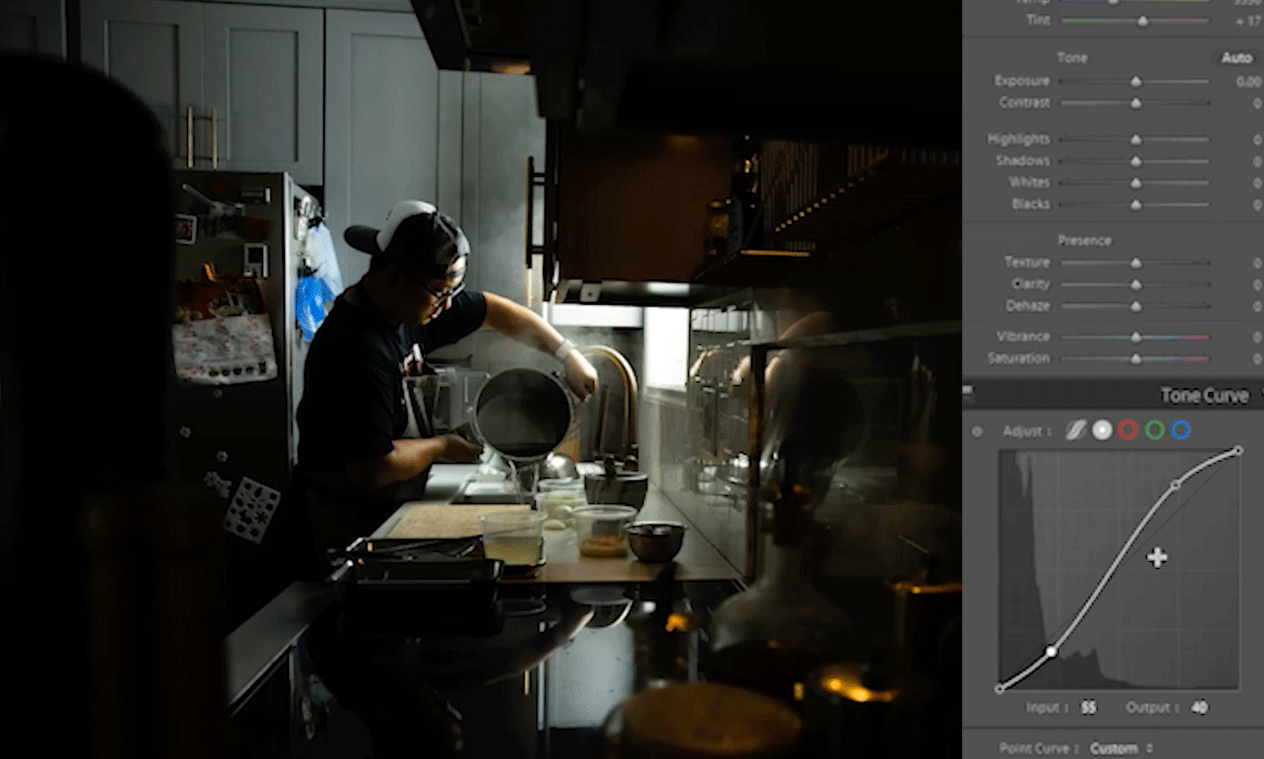Open the Point Curve Custom dropdown
Image resolution: width=1264 pixels, height=759 pixels.
(1121, 748)
